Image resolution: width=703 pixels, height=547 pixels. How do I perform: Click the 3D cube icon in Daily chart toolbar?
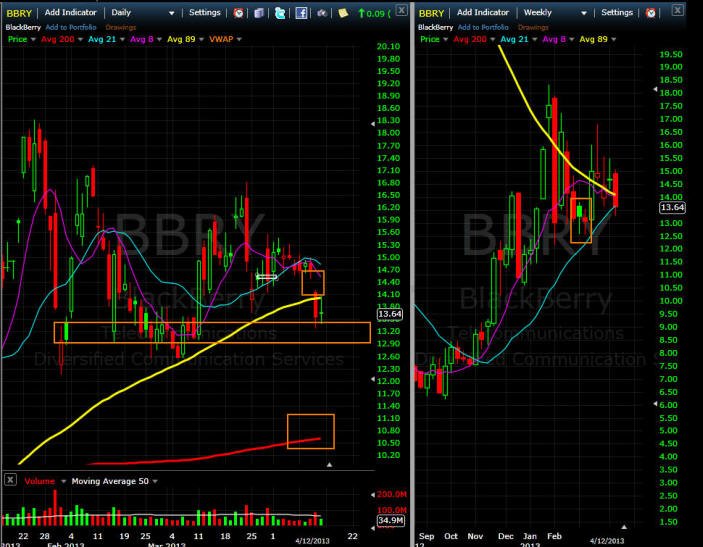259,13
